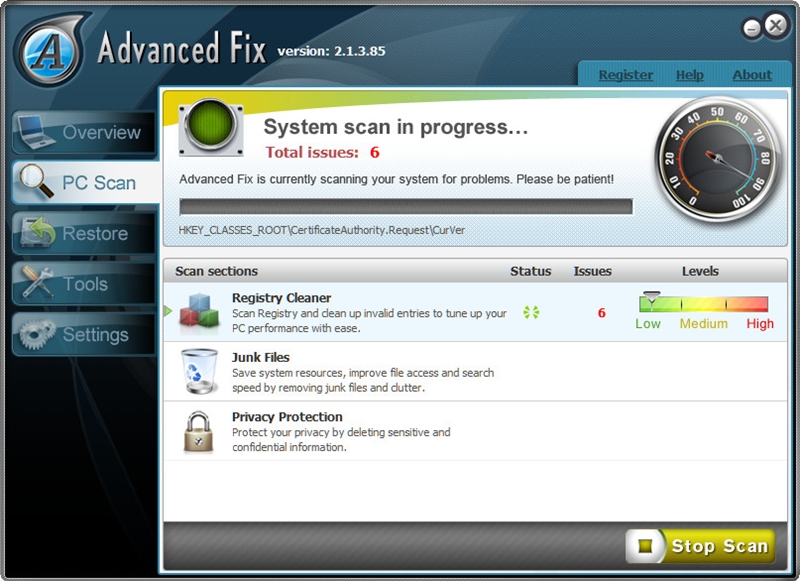Image resolution: width=800 pixels, height=581 pixels.
Task: Stop the running scan
Action: tap(701, 546)
